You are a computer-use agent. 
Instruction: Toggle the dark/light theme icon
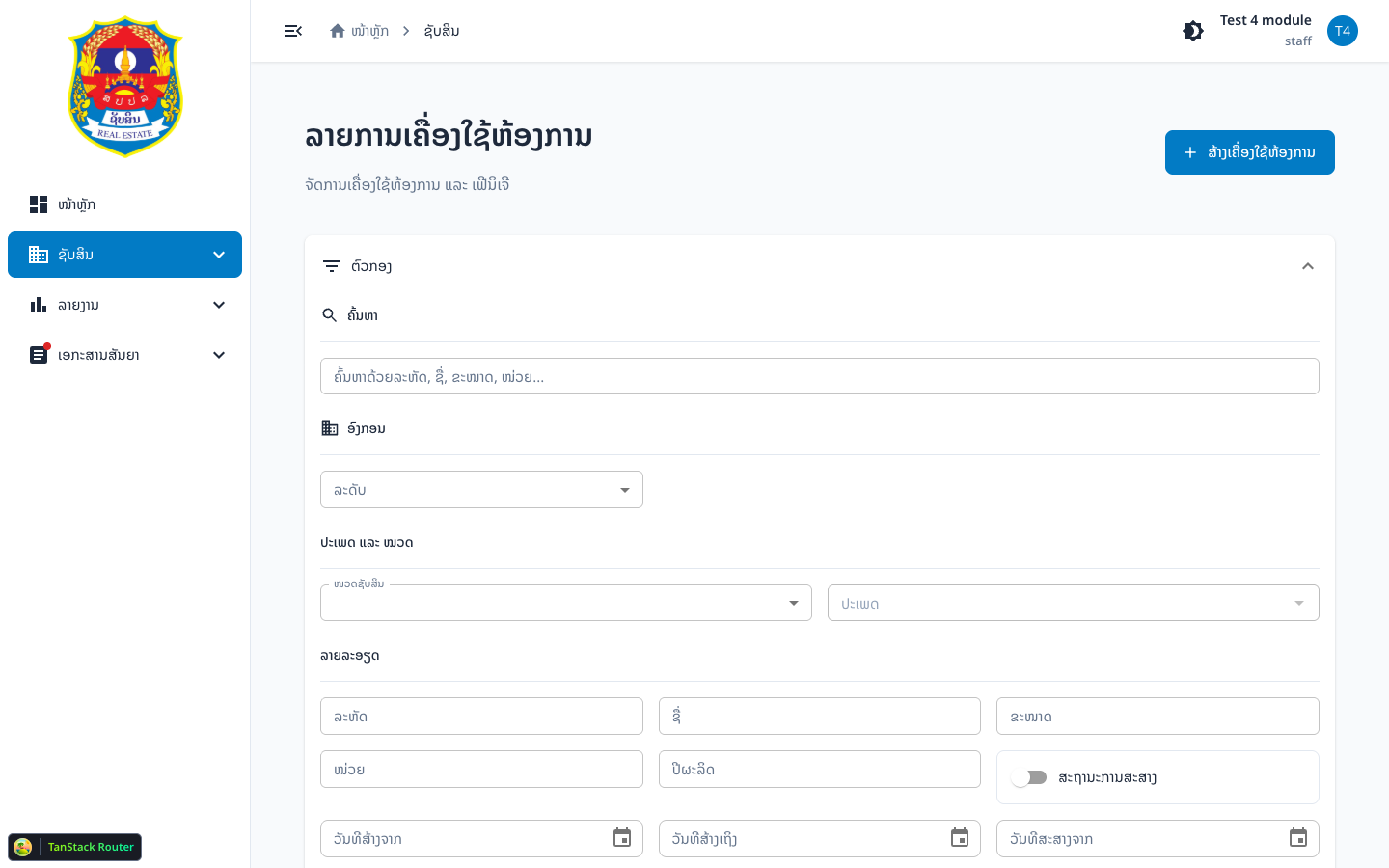point(1193,31)
